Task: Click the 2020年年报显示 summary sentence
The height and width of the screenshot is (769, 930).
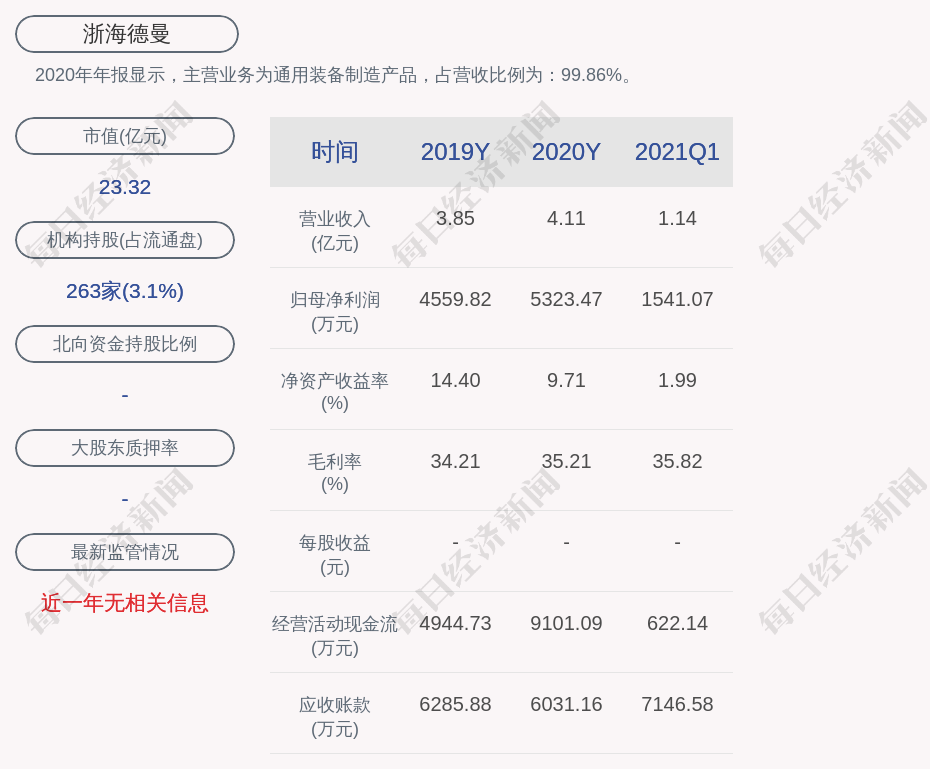Action: click(335, 75)
